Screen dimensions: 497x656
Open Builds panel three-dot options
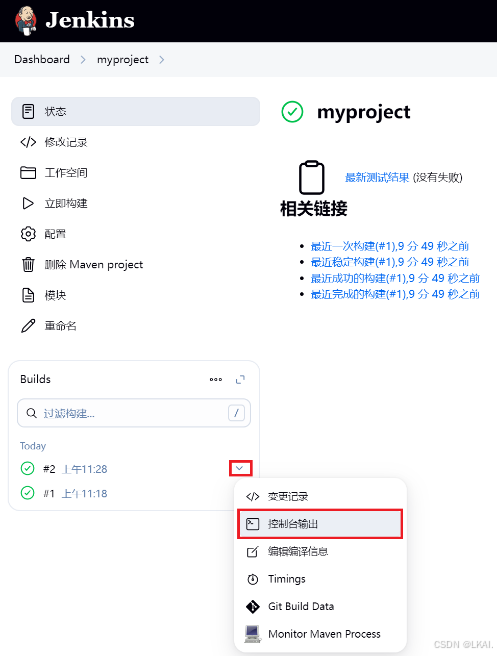coord(216,379)
